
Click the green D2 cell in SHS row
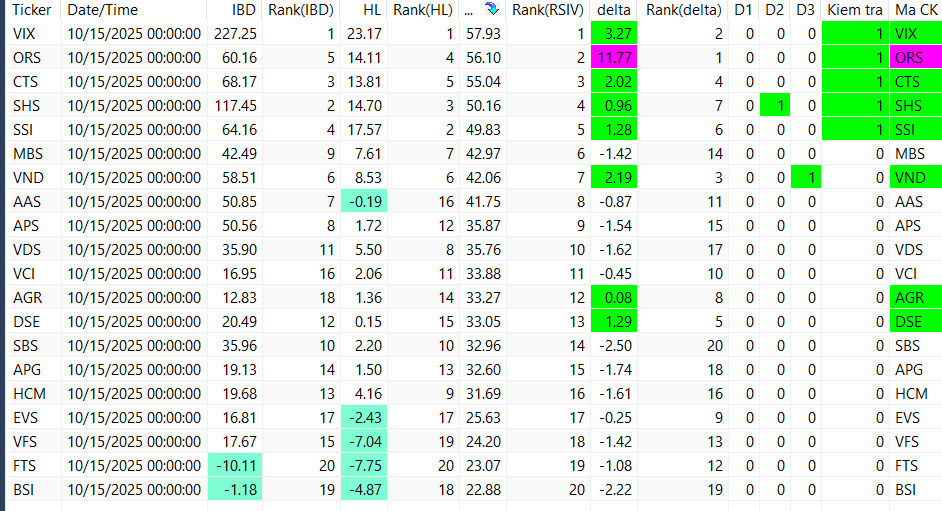coord(775,106)
